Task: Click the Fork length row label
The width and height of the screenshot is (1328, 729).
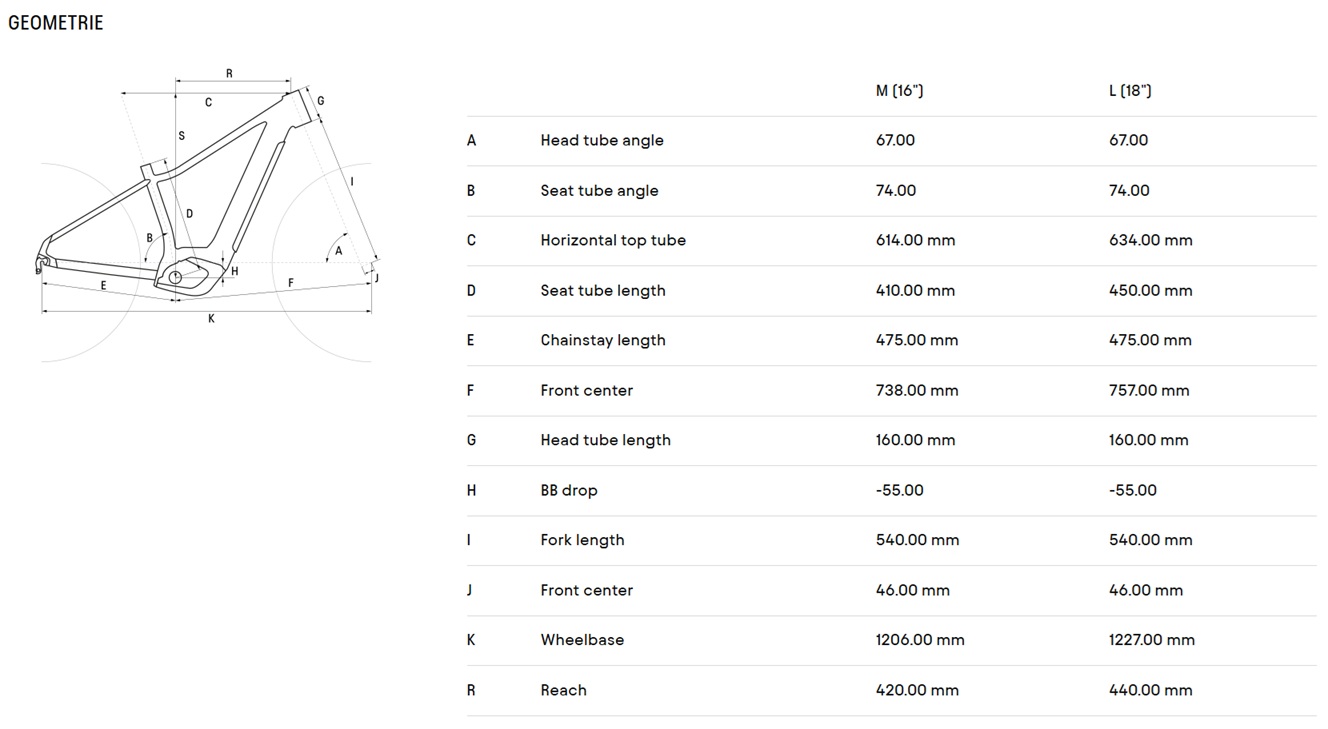Action: (x=582, y=541)
